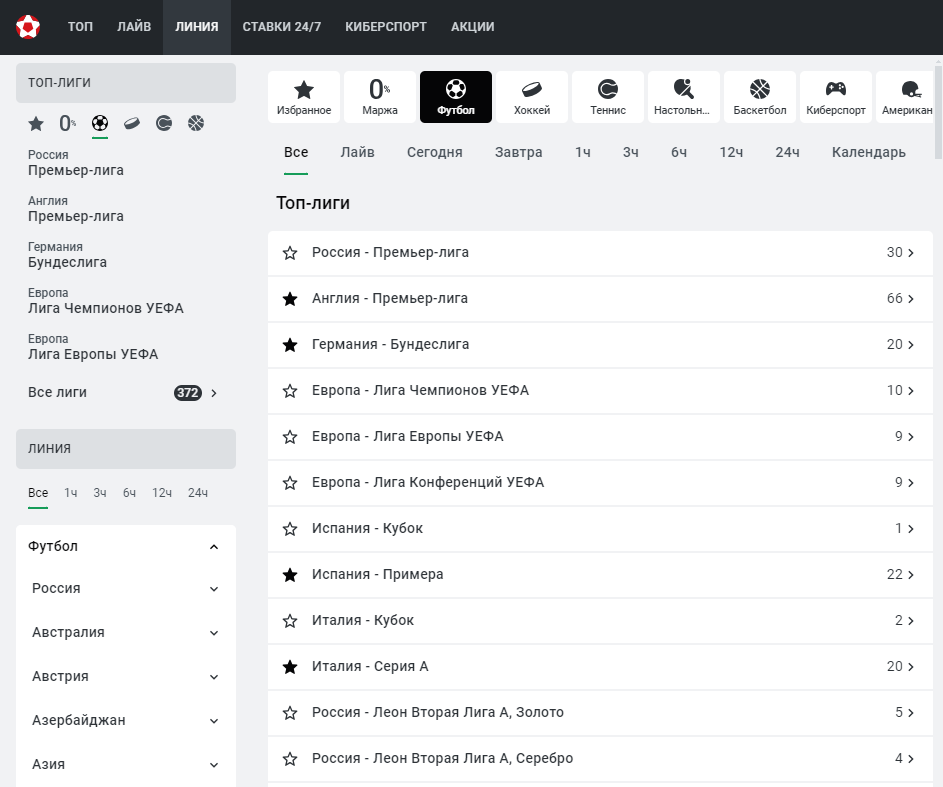Open the Настольный теннис sport tile
Viewport: 943px width, 787px height.
[x=684, y=97]
